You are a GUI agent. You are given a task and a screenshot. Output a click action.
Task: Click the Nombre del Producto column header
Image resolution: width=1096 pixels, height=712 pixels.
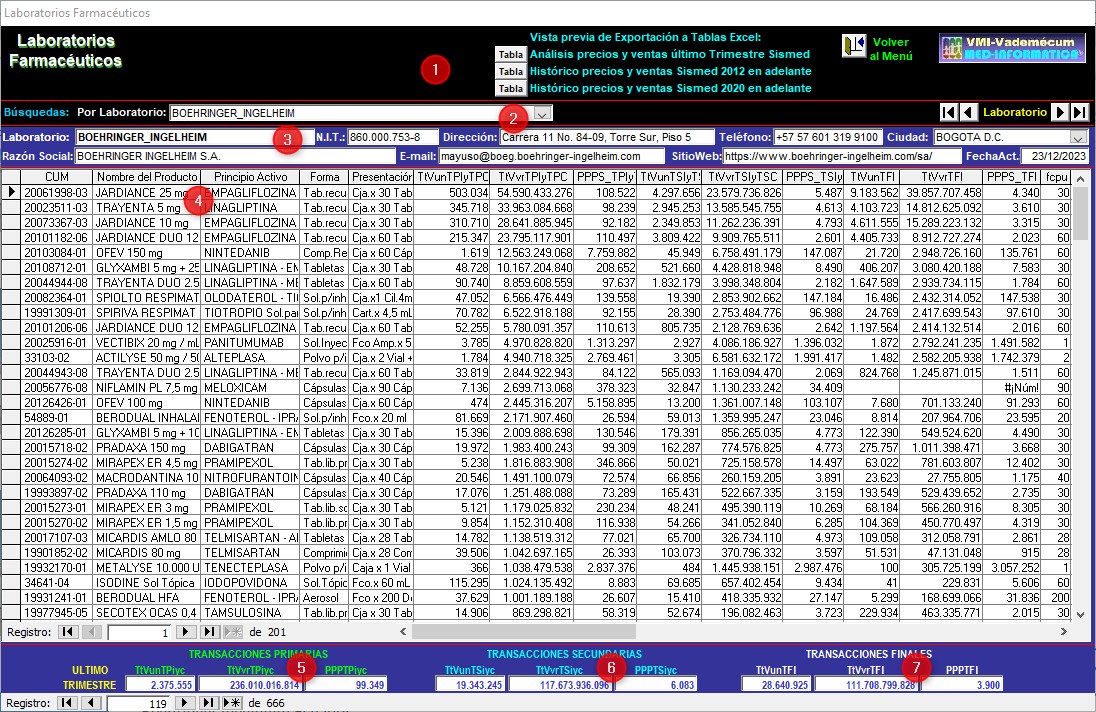(x=147, y=177)
